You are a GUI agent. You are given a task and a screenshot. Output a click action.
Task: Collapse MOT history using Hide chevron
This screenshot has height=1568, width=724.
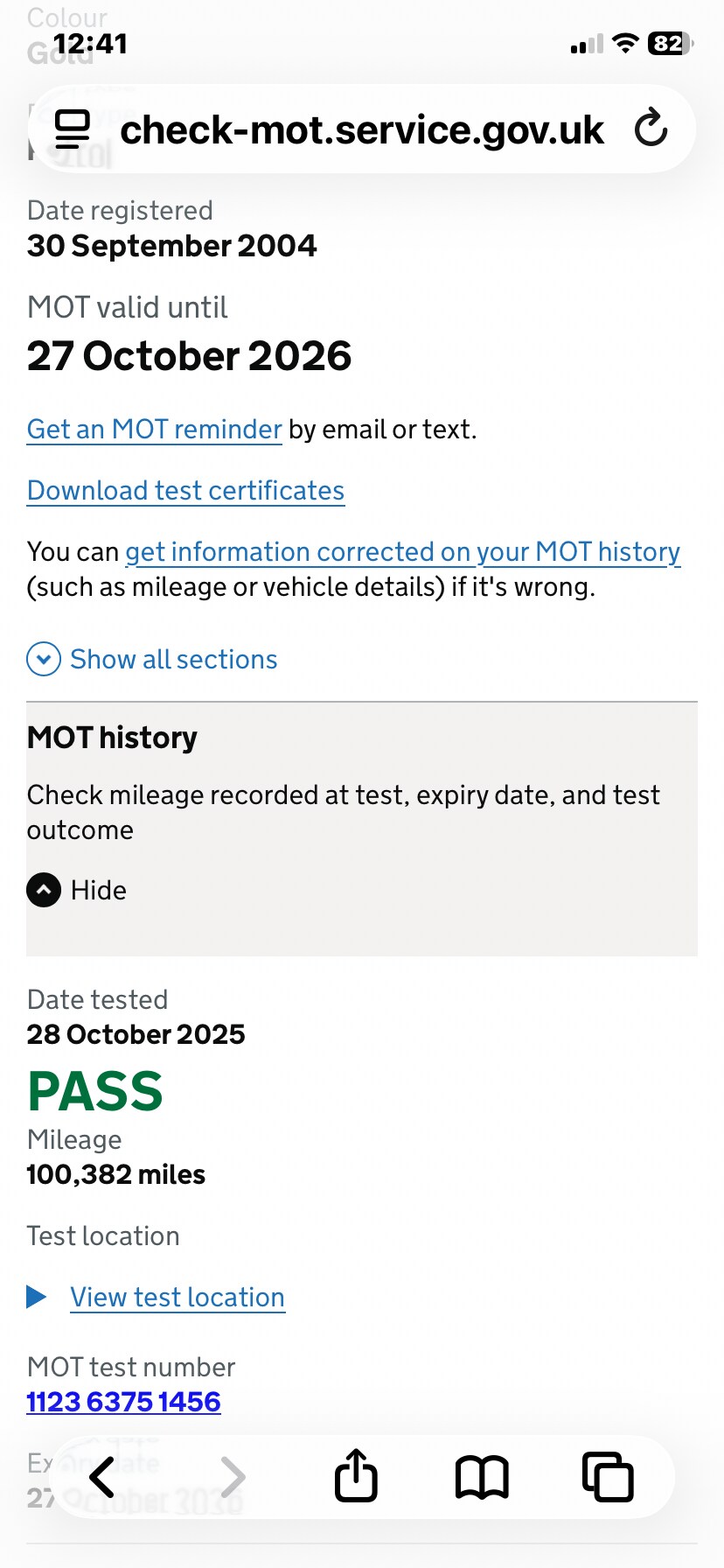tap(44, 890)
